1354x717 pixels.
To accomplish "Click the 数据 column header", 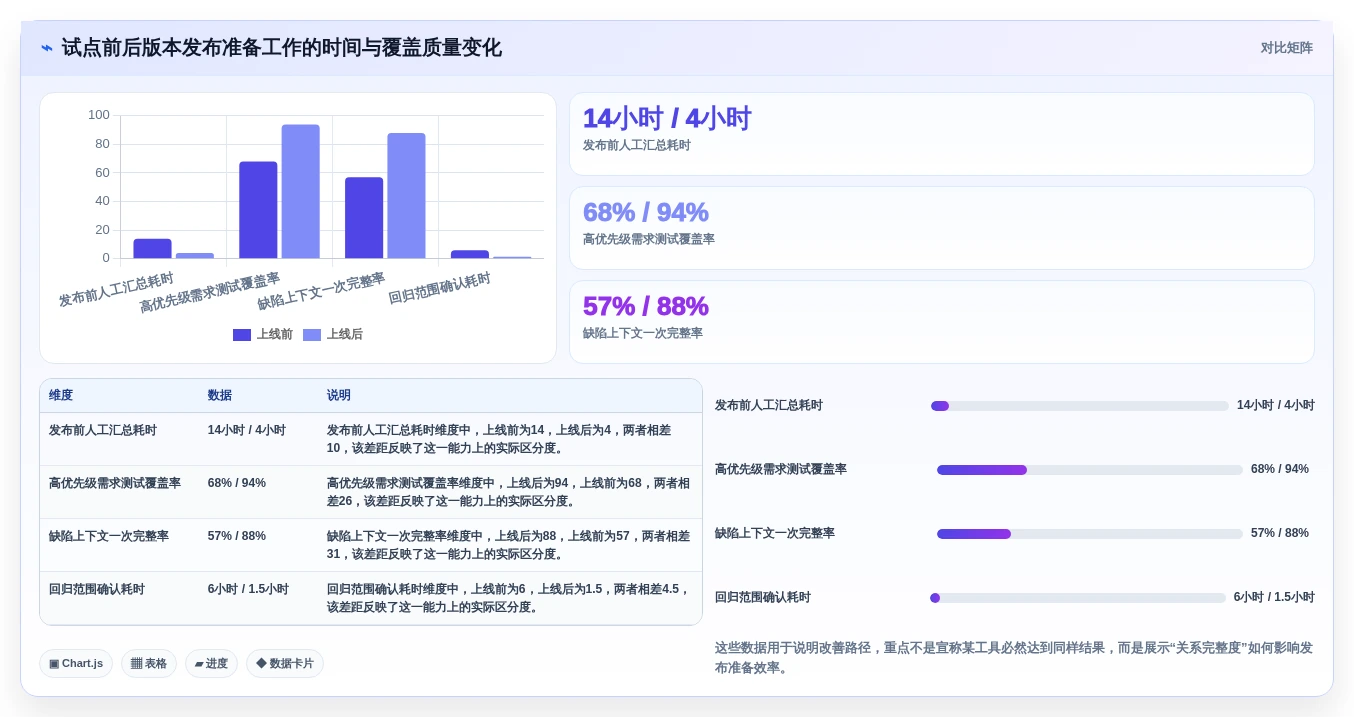I will tap(220, 396).
